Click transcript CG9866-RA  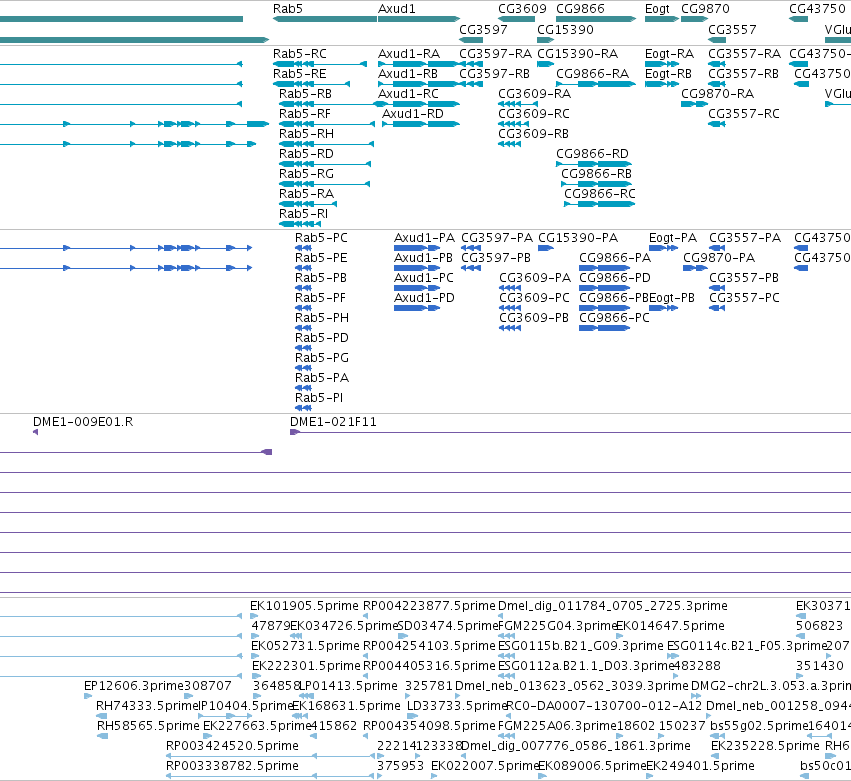click(x=593, y=74)
